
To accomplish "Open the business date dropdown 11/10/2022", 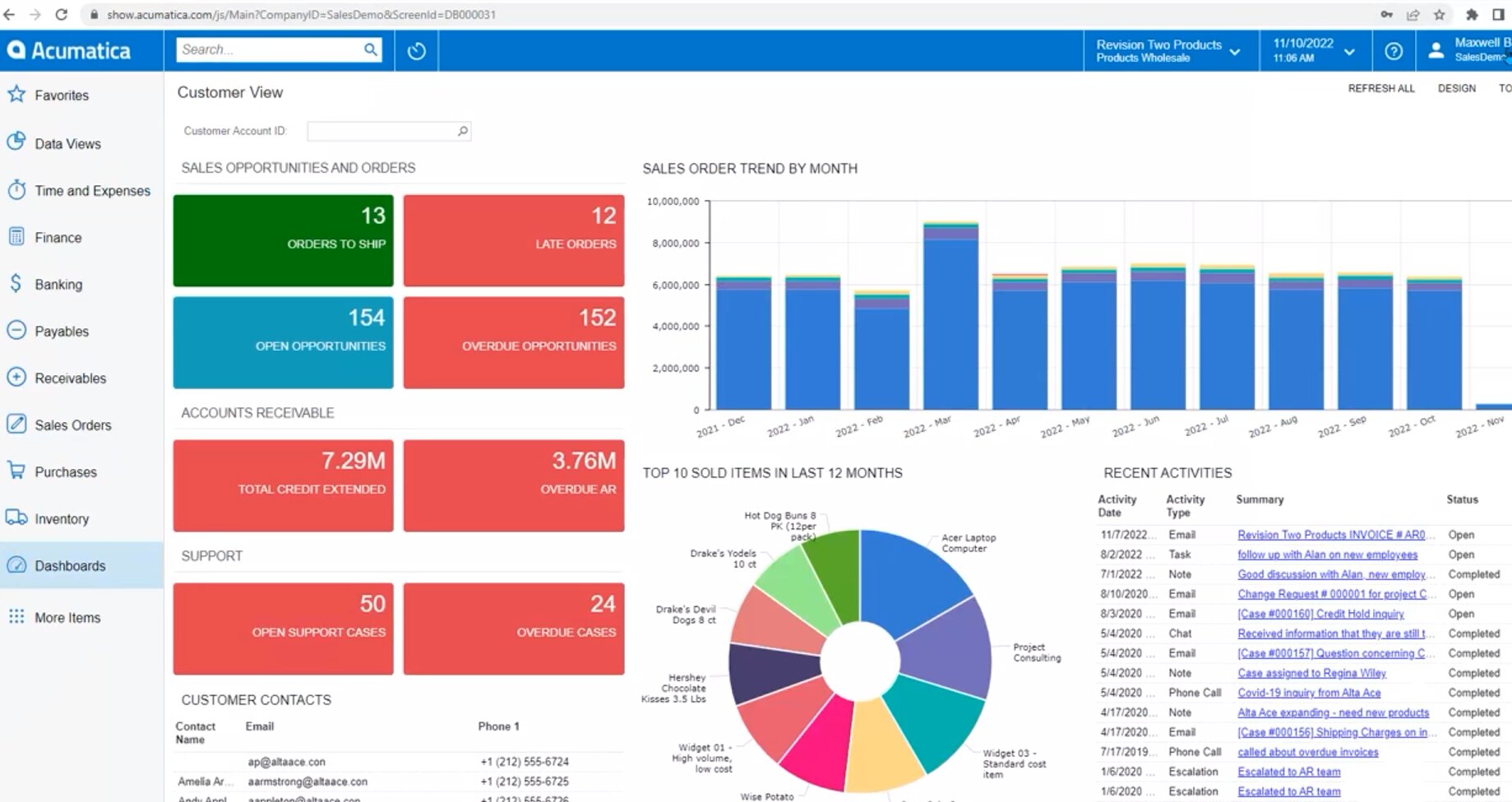I will pos(1349,52).
